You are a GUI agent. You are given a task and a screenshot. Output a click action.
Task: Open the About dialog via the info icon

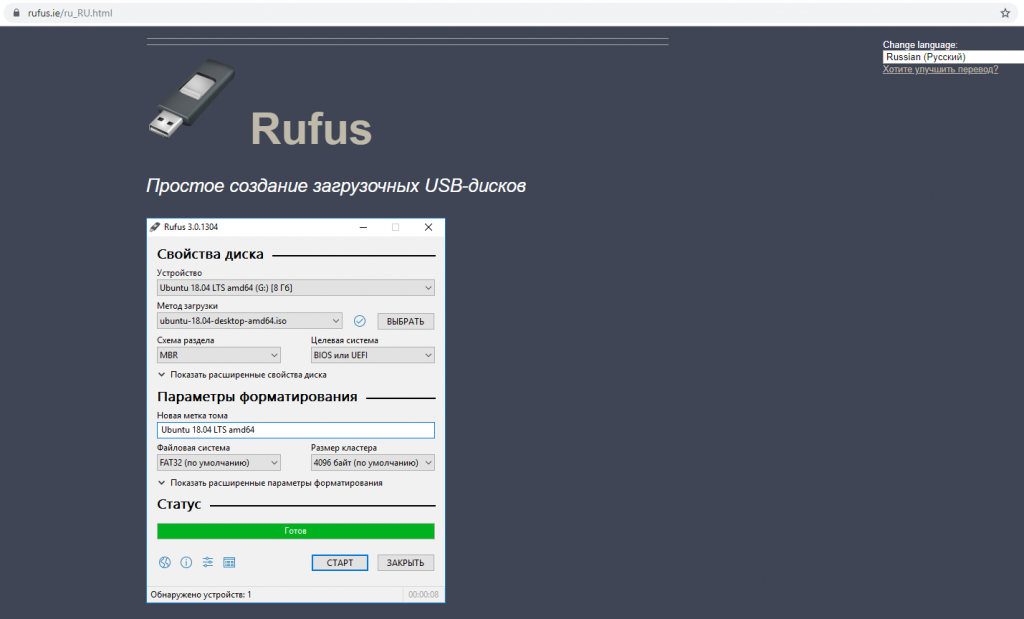(x=186, y=562)
